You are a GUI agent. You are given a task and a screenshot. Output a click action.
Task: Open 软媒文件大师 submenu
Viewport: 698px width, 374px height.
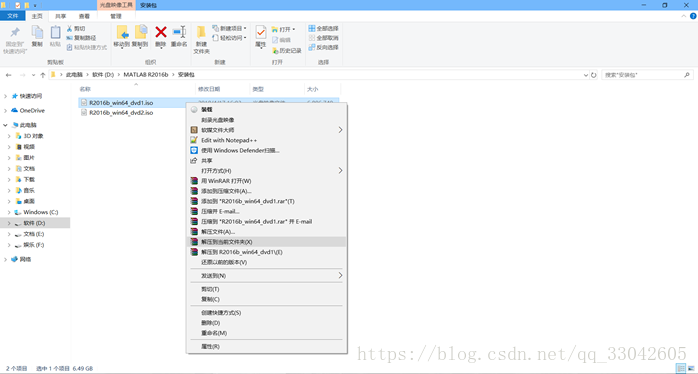[266, 130]
